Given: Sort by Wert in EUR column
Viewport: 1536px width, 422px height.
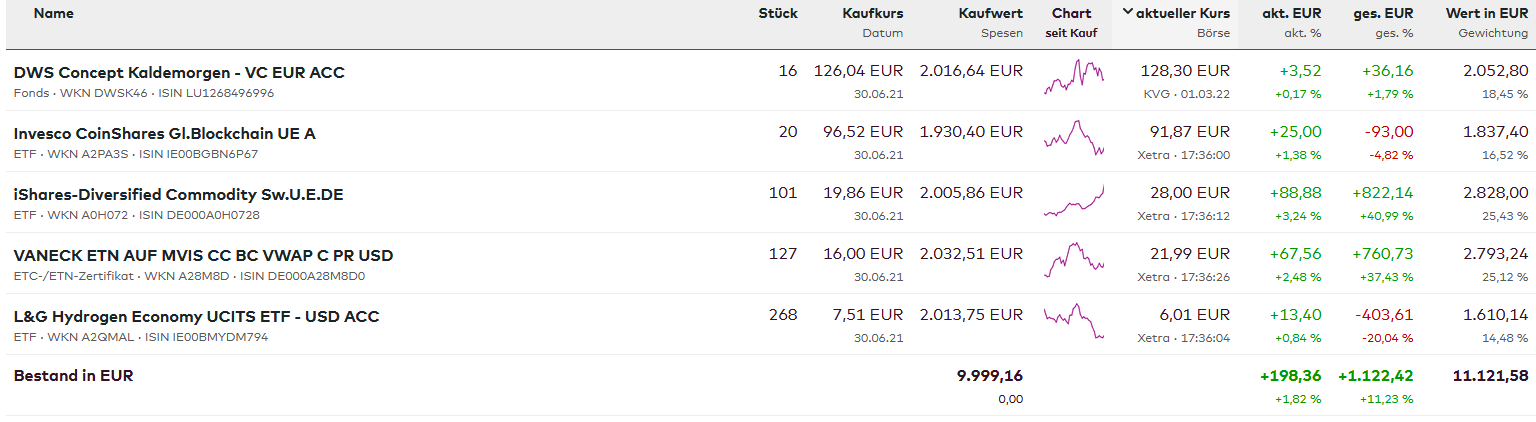Looking at the screenshot, I should [1486, 14].
